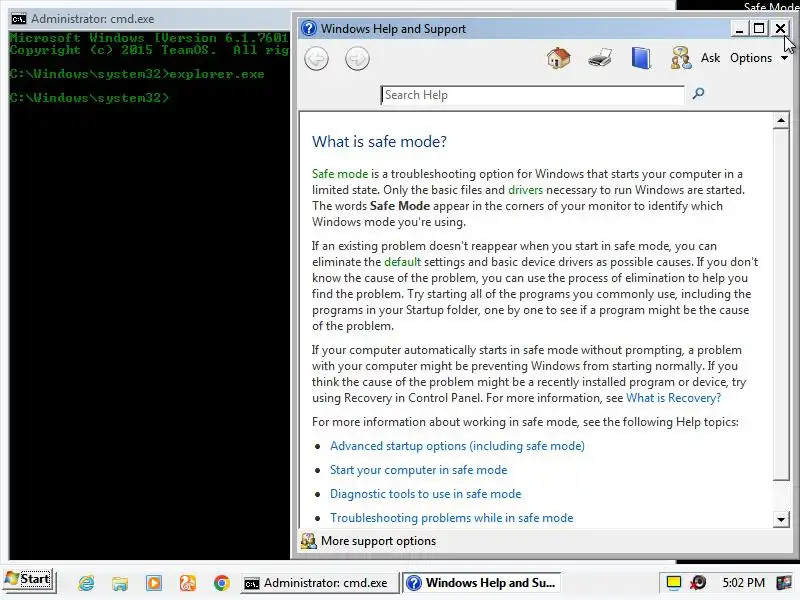The width and height of the screenshot is (800, 600).
Task: Open the drivers glossary term link
Action: (525, 190)
